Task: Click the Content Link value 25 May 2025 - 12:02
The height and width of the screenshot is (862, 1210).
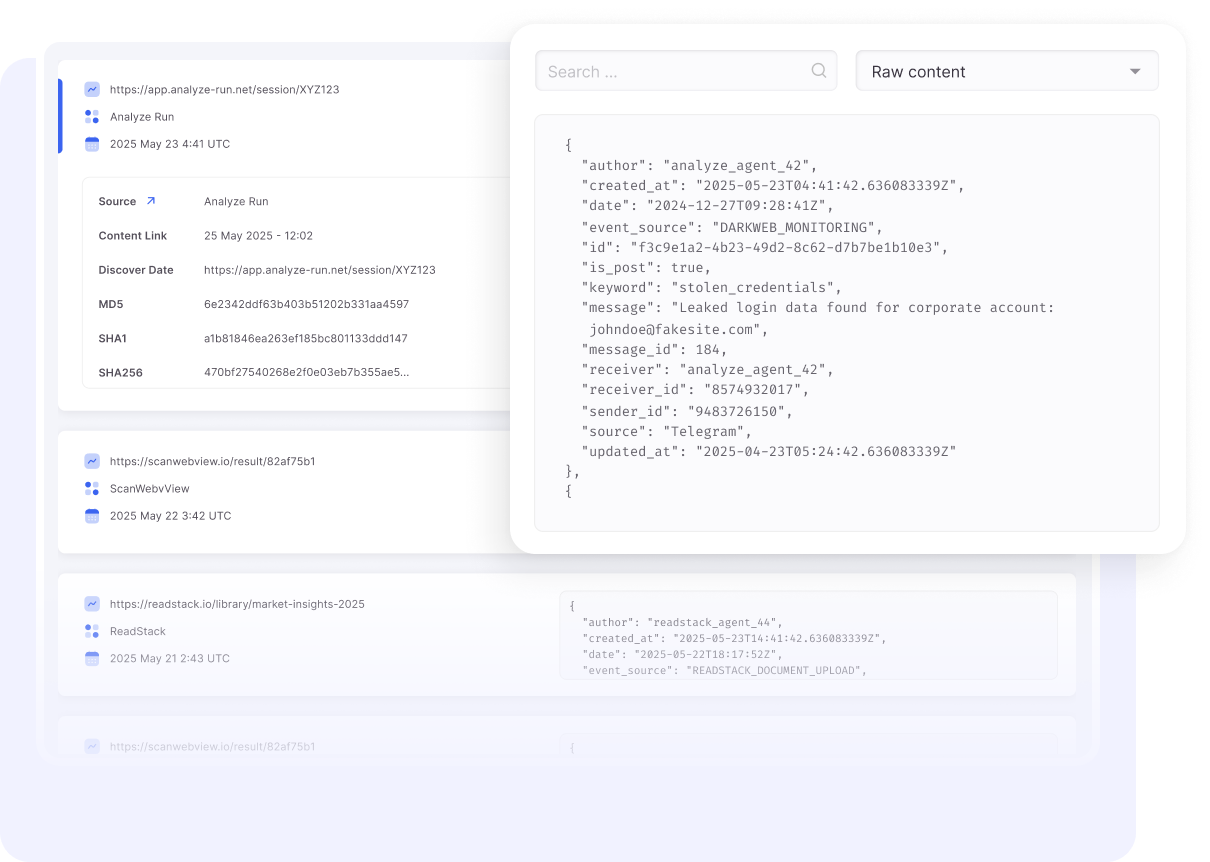Action: pos(258,236)
